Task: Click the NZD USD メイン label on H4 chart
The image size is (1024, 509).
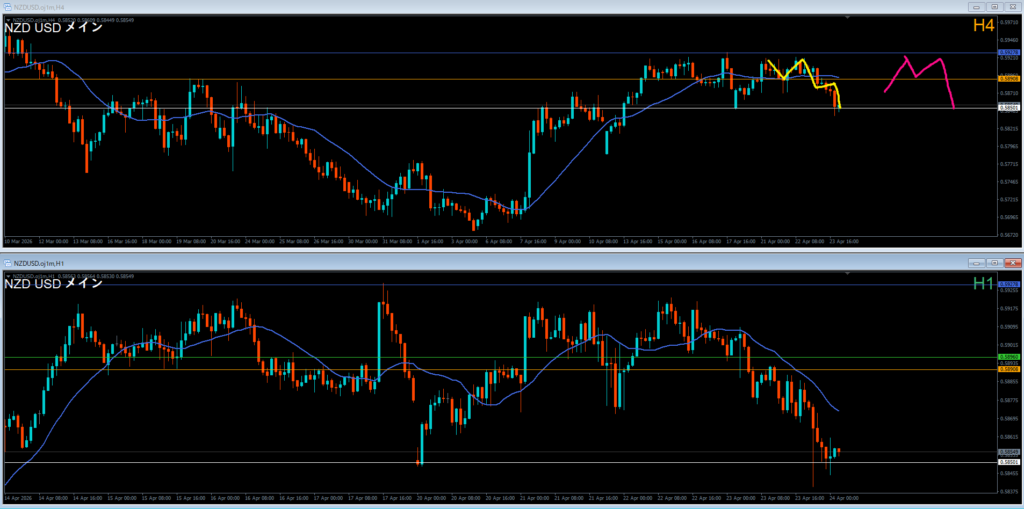Action: coord(53,28)
